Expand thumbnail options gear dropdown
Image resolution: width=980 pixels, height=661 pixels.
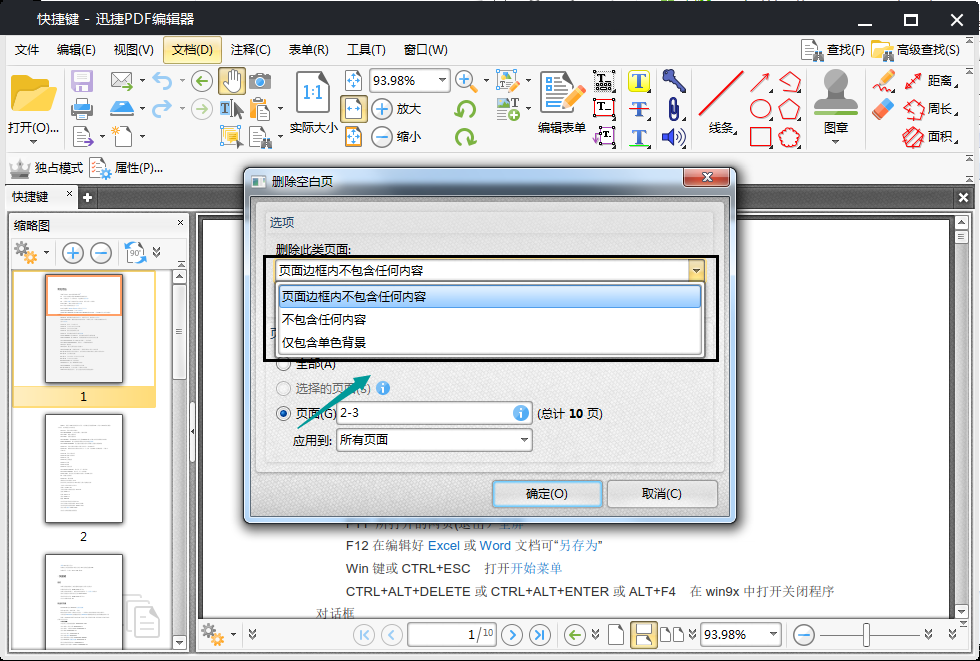pos(46,253)
